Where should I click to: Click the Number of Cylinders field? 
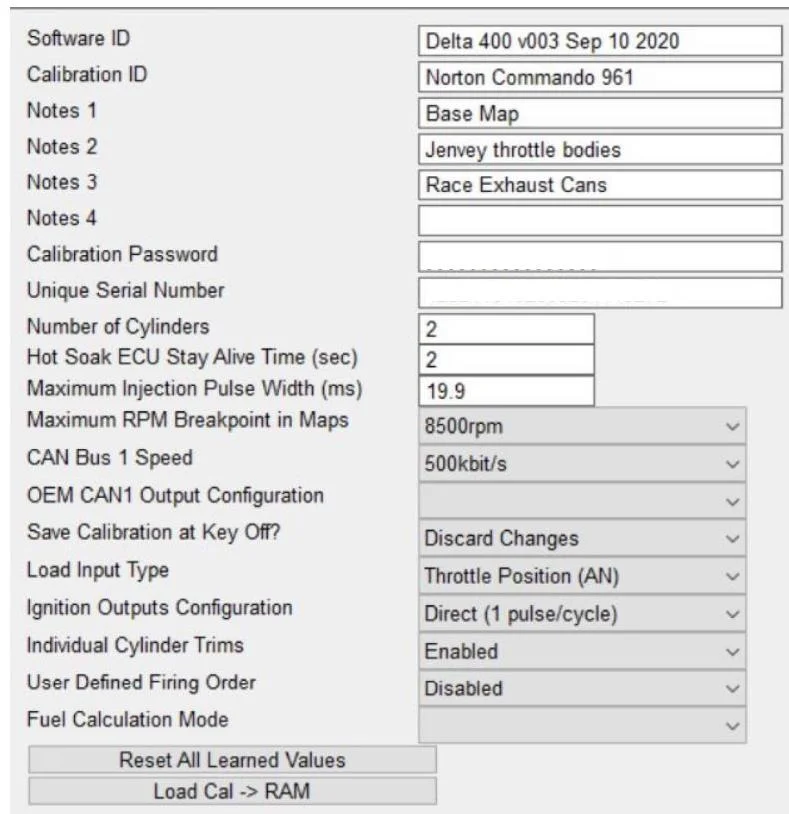click(x=506, y=329)
